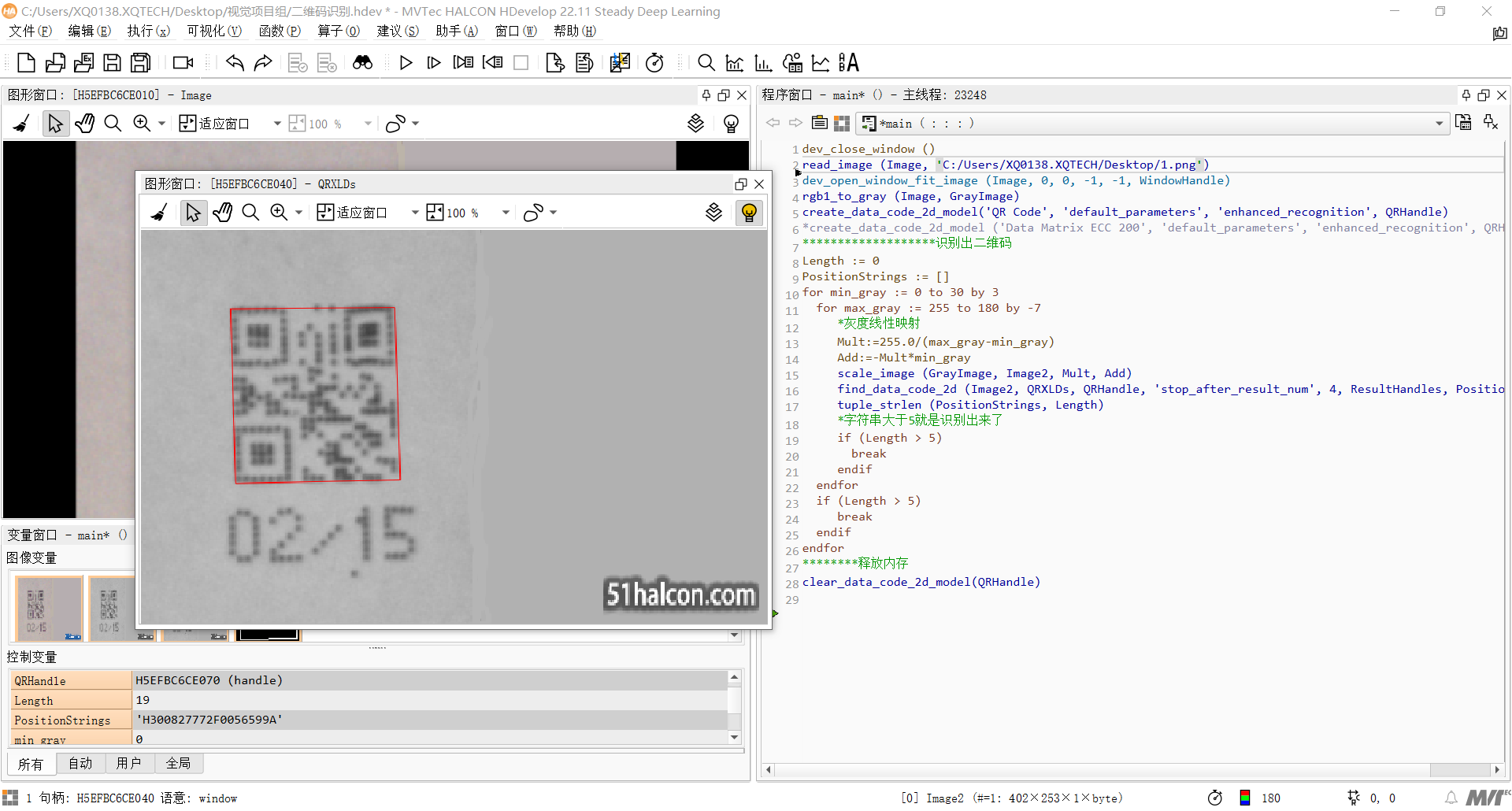The image size is (1512, 811).
Task: Undo the last edit
Action: pos(235,63)
